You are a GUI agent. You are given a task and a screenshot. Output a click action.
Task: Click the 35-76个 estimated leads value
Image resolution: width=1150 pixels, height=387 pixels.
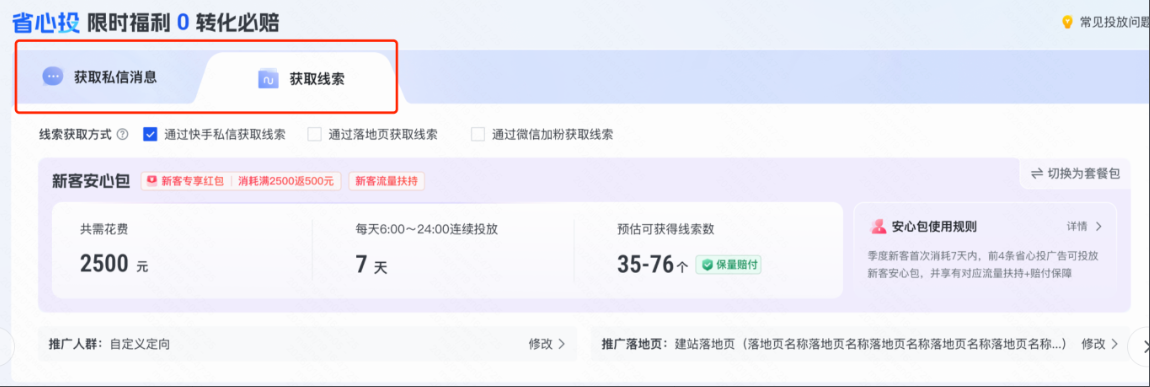(x=653, y=265)
